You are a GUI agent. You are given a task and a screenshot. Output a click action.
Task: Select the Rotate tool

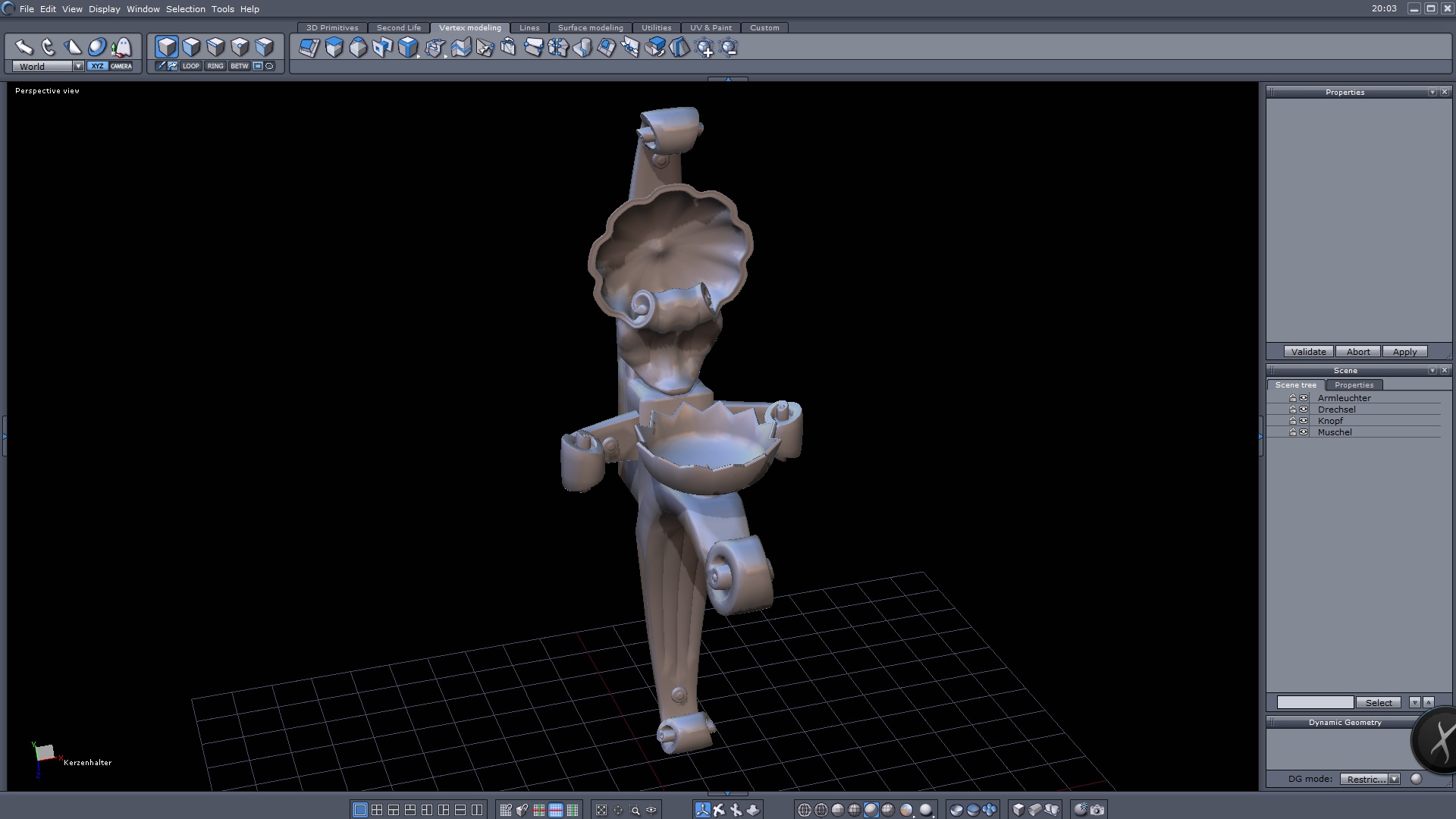click(49, 47)
